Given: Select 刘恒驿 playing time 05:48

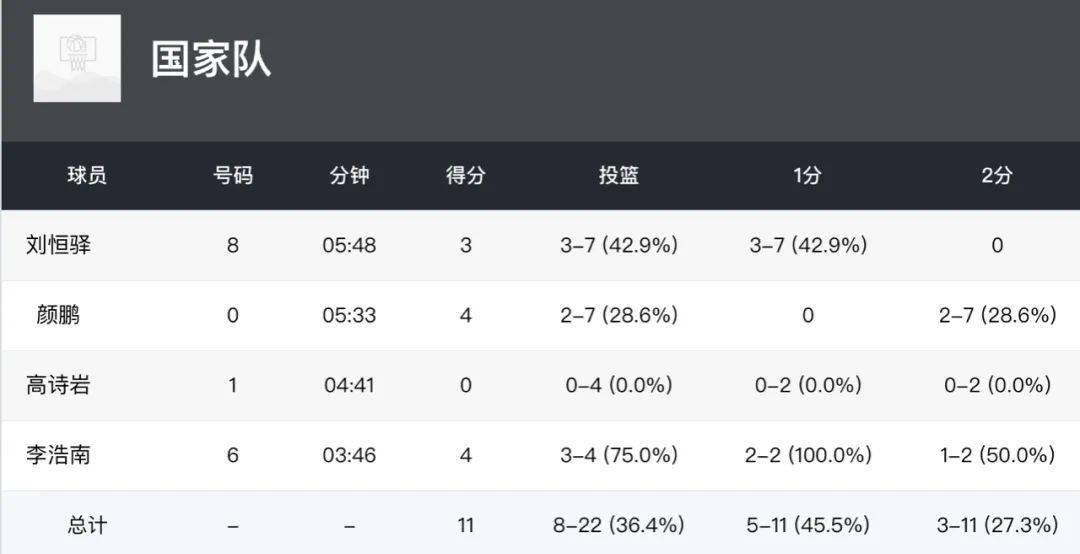Looking at the screenshot, I should [x=349, y=245].
